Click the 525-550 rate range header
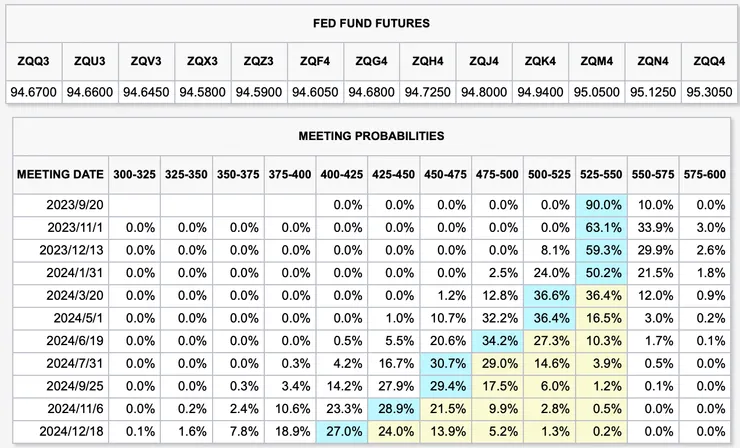Image resolution: width=740 pixels, height=448 pixels. (x=602, y=174)
